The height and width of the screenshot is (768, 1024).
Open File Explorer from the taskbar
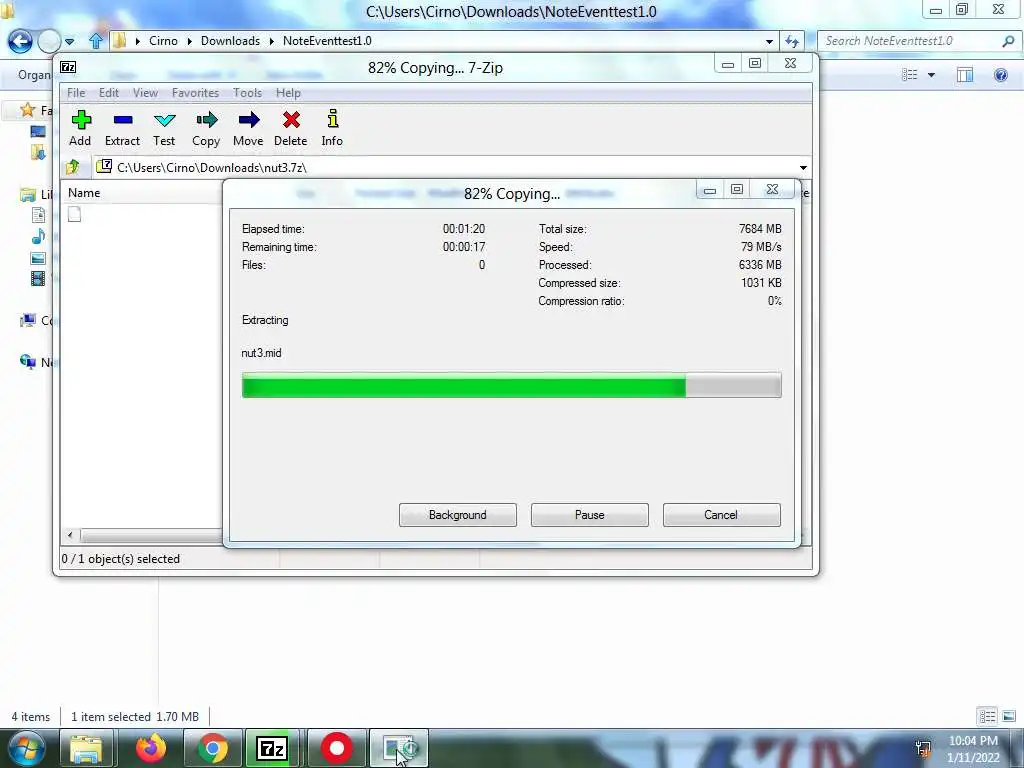pos(86,748)
